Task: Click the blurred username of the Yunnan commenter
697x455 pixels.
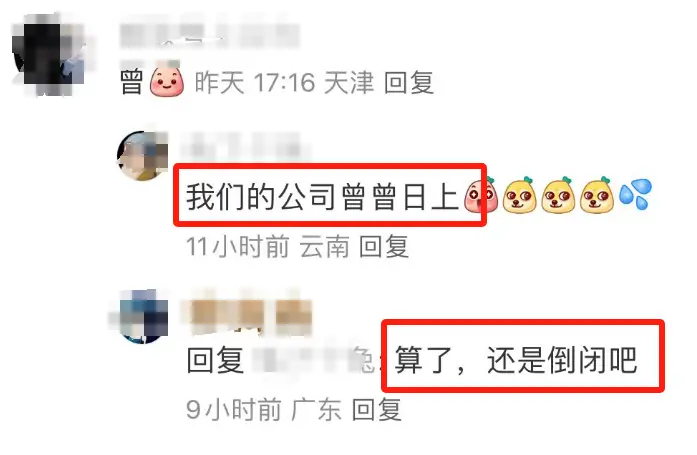Action: [x=245, y=146]
